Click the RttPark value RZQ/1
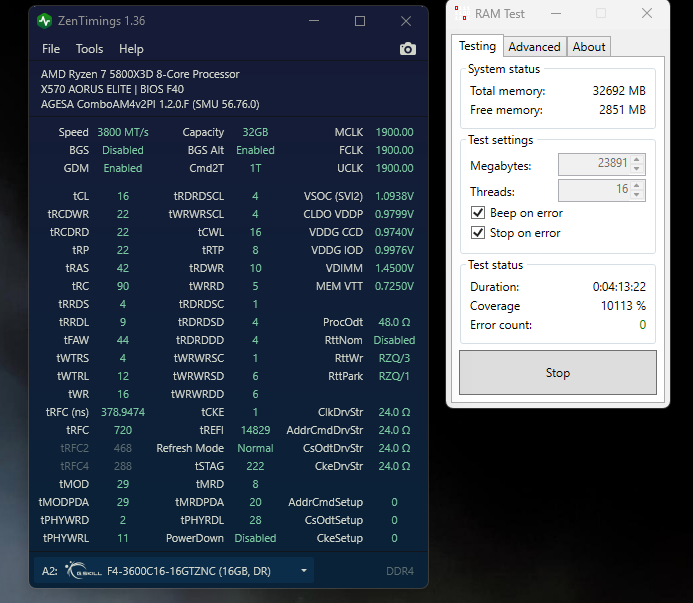 click(394, 376)
